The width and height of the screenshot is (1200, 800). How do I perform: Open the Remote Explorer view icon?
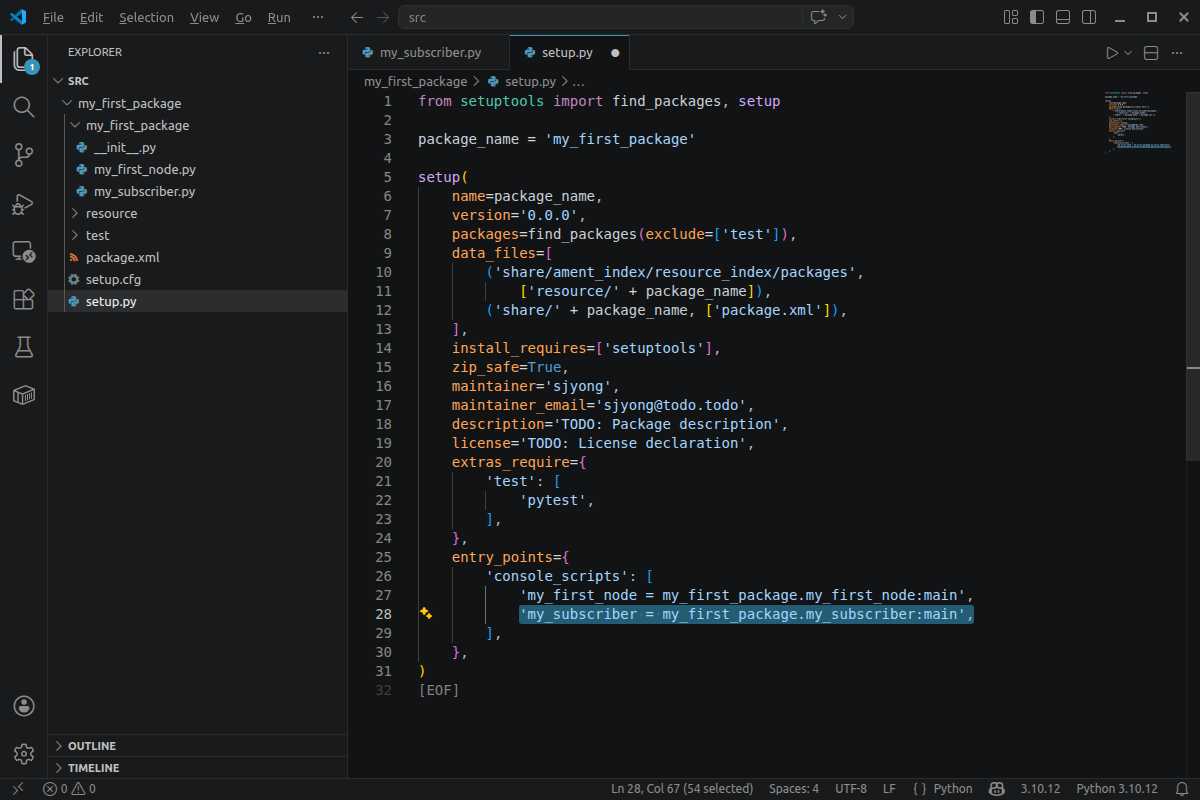coord(24,251)
